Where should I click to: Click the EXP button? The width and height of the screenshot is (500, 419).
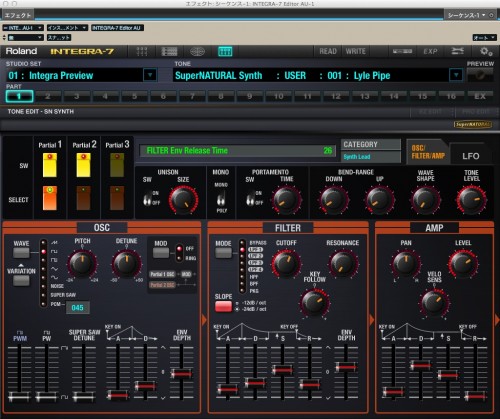click(430, 51)
